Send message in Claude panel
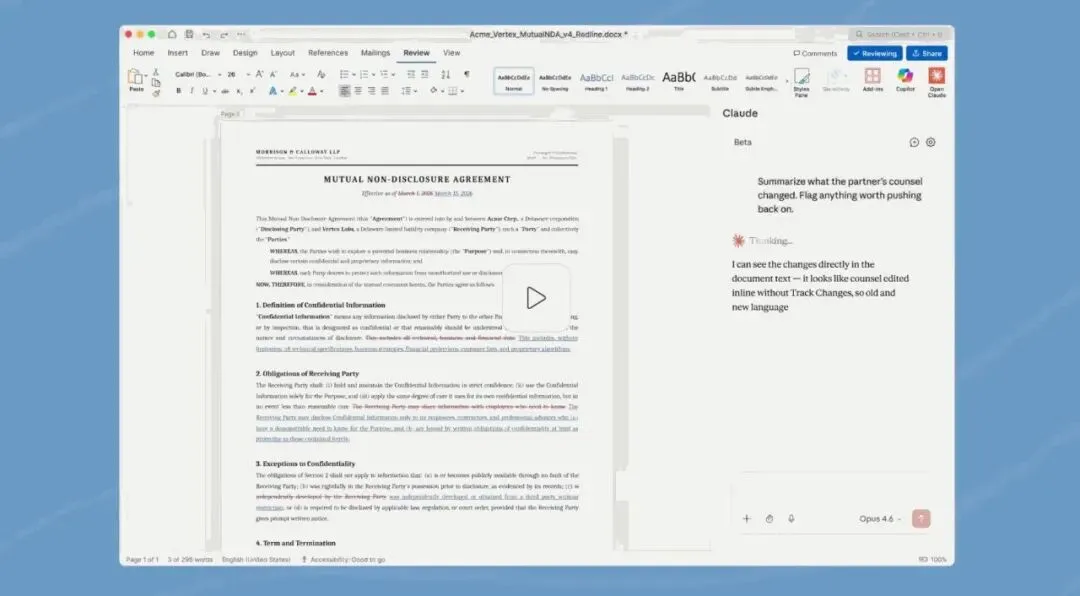This screenshot has width=1080, height=596. click(921, 518)
